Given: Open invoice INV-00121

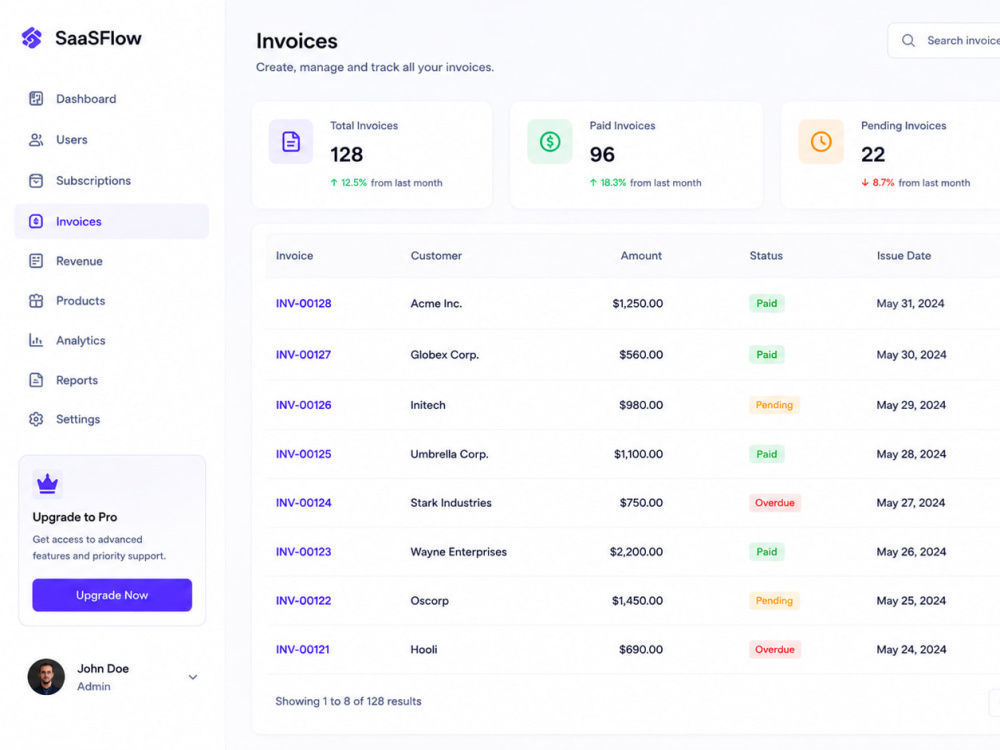Looking at the screenshot, I should 303,649.
